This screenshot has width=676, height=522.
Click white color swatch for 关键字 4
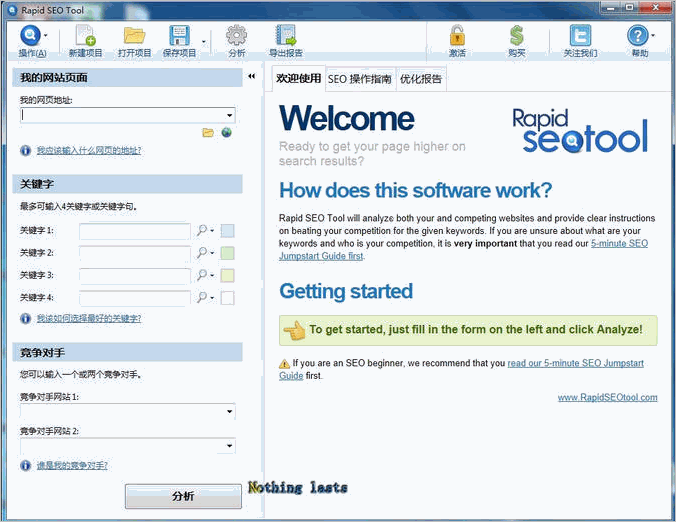tap(227, 298)
